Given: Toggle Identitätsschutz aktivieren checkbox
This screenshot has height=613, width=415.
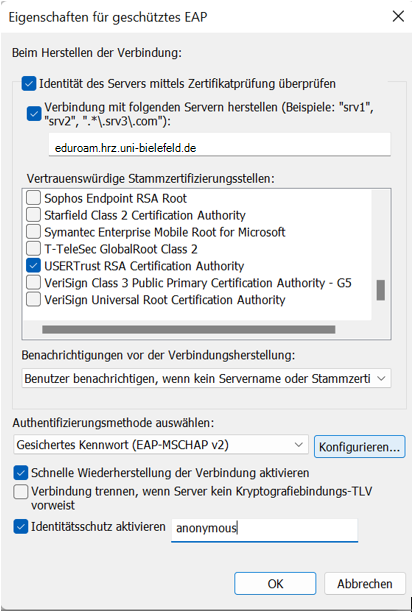Looking at the screenshot, I should (21, 527).
